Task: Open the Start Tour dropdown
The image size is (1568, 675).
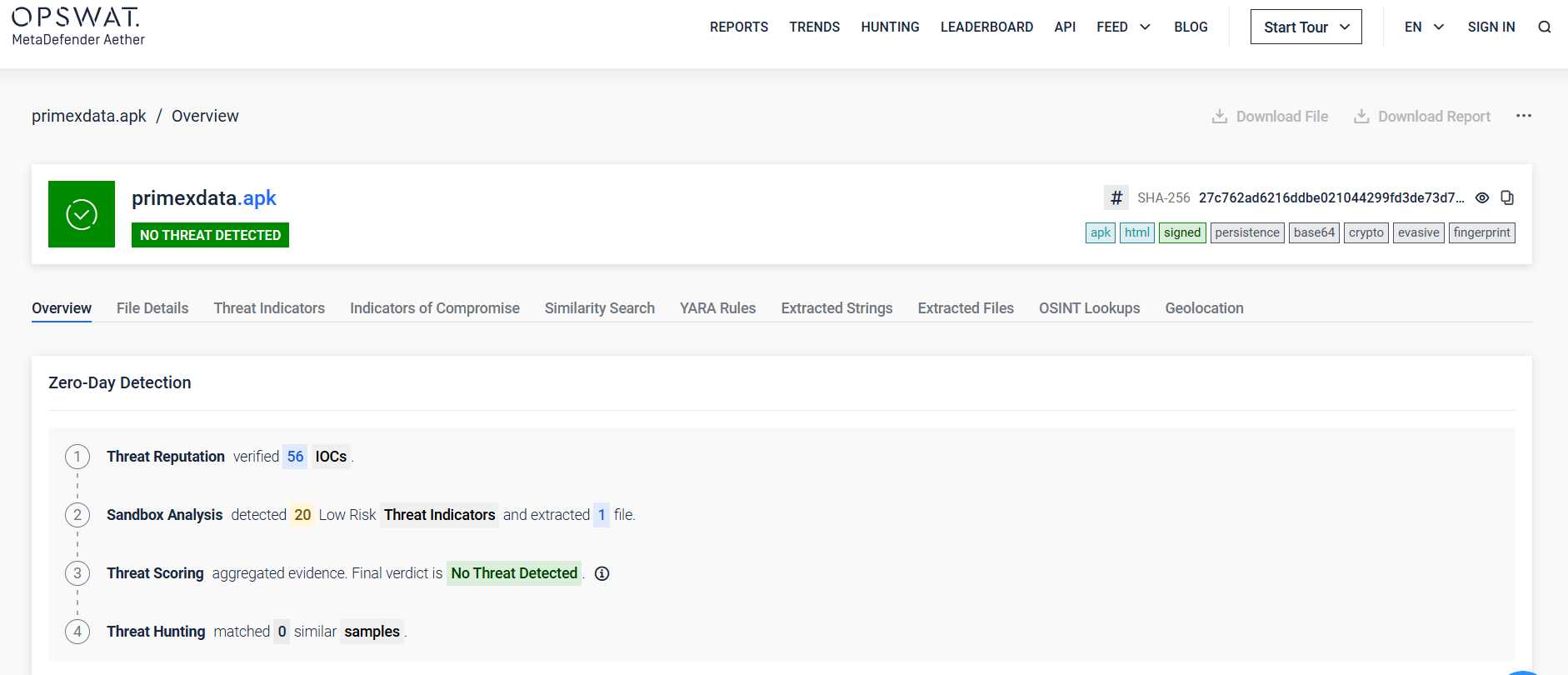Action: (x=1306, y=27)
